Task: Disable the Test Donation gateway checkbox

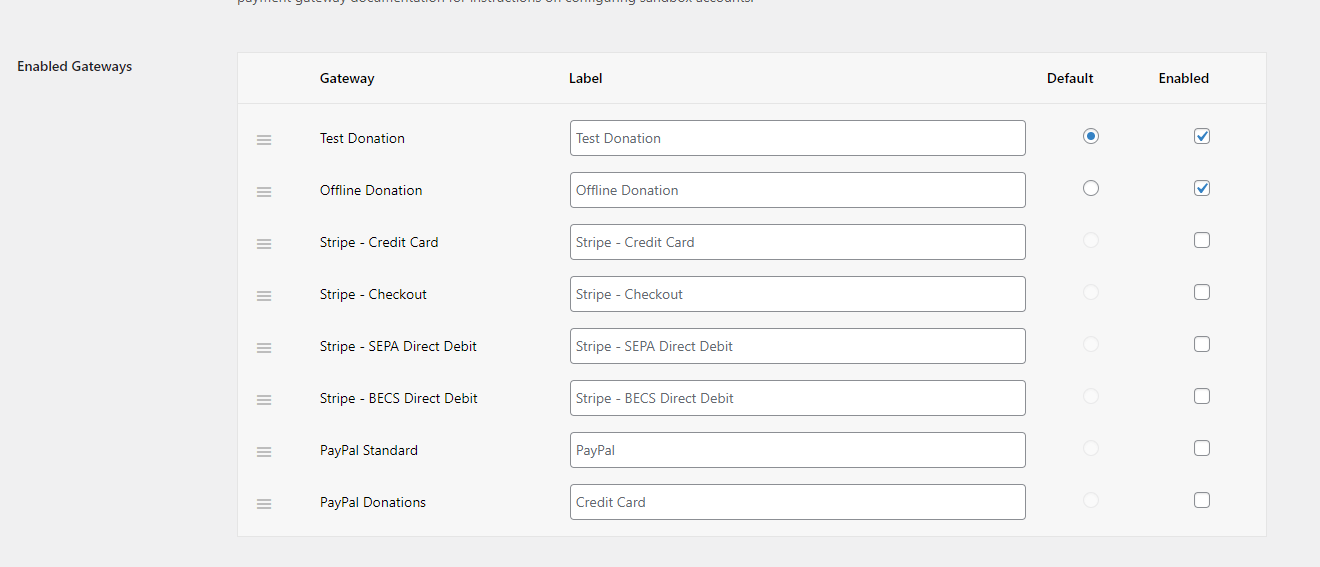Action: coord(1202,136)
